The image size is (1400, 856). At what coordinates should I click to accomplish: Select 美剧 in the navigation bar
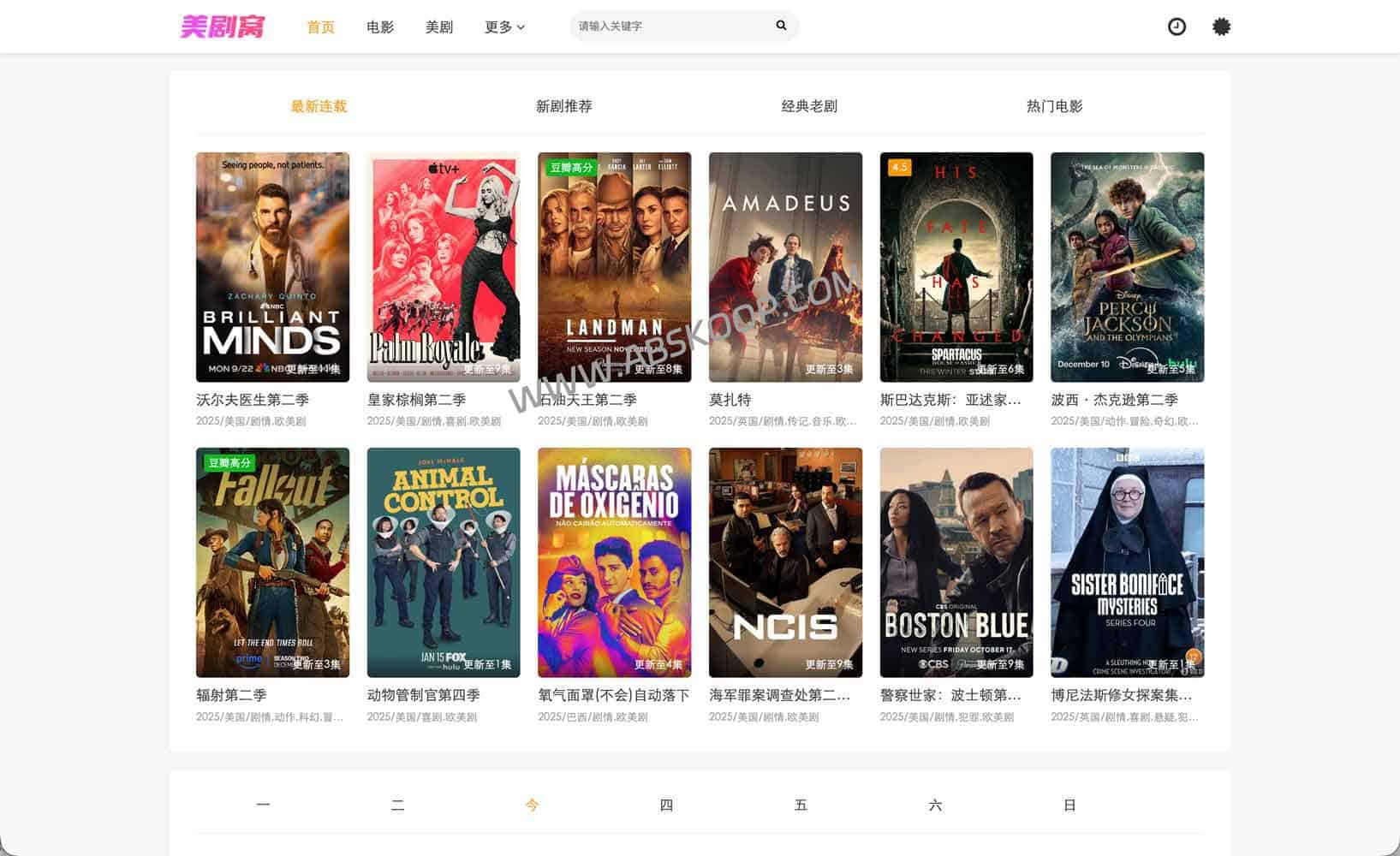coord(439,27)
